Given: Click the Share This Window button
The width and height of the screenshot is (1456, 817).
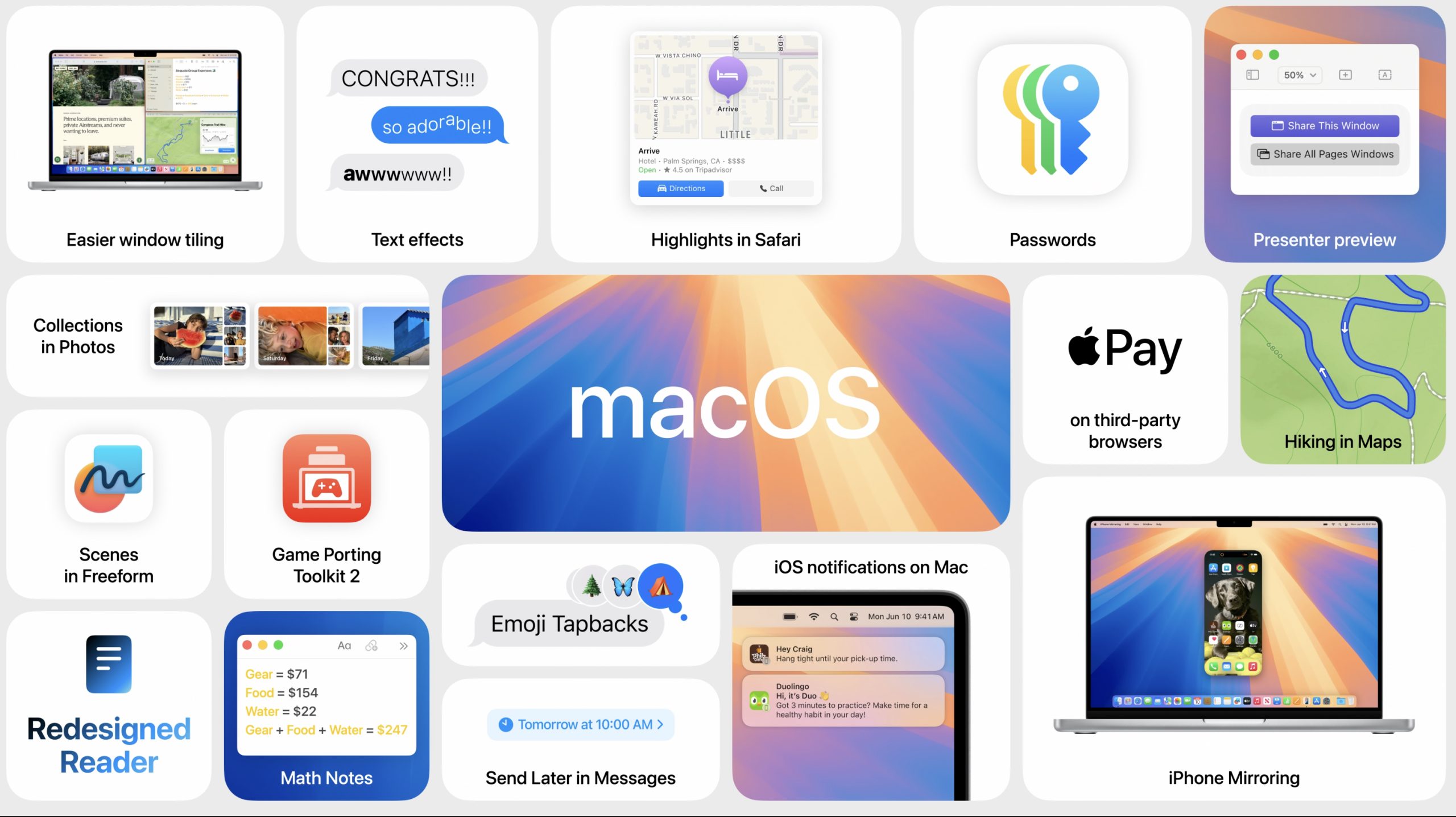Looking at the screenshot, I should 1325,126.
